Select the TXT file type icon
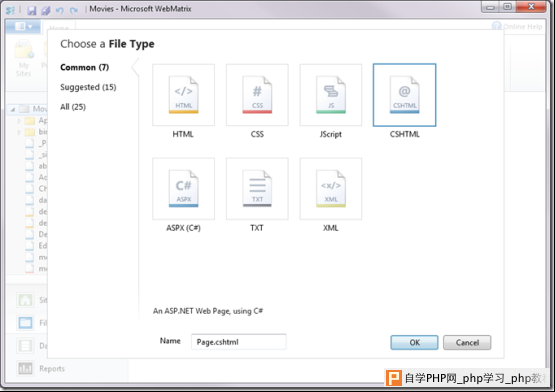This screenshot has height=392, width=555. [257, 189]
